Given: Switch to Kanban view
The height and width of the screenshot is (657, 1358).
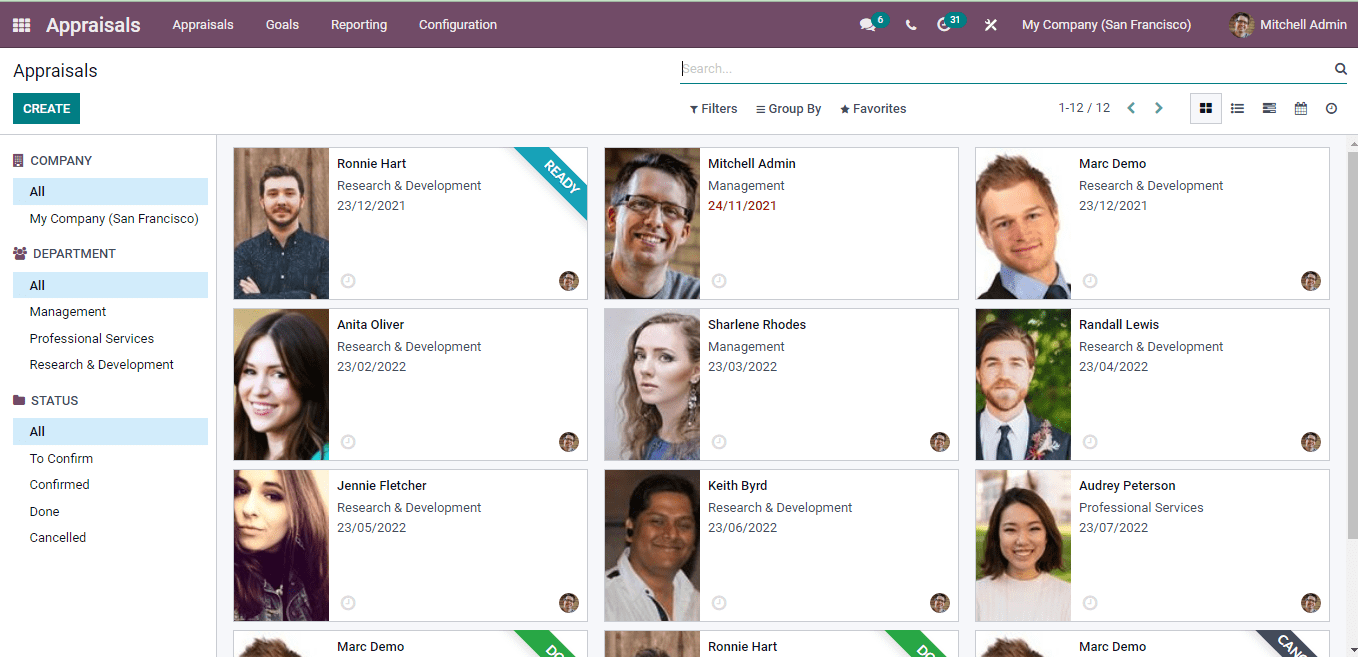Looking at the screenshot, I should (1206, 108).
